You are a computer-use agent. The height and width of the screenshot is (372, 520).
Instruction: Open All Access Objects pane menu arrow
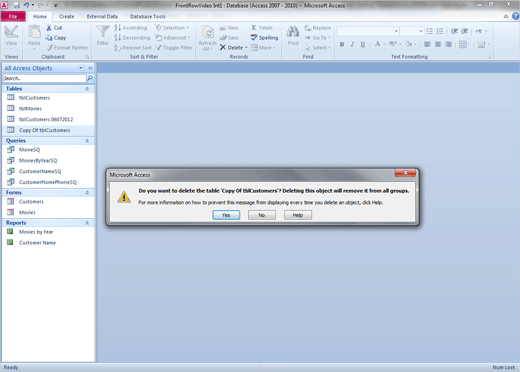(81, 68)
